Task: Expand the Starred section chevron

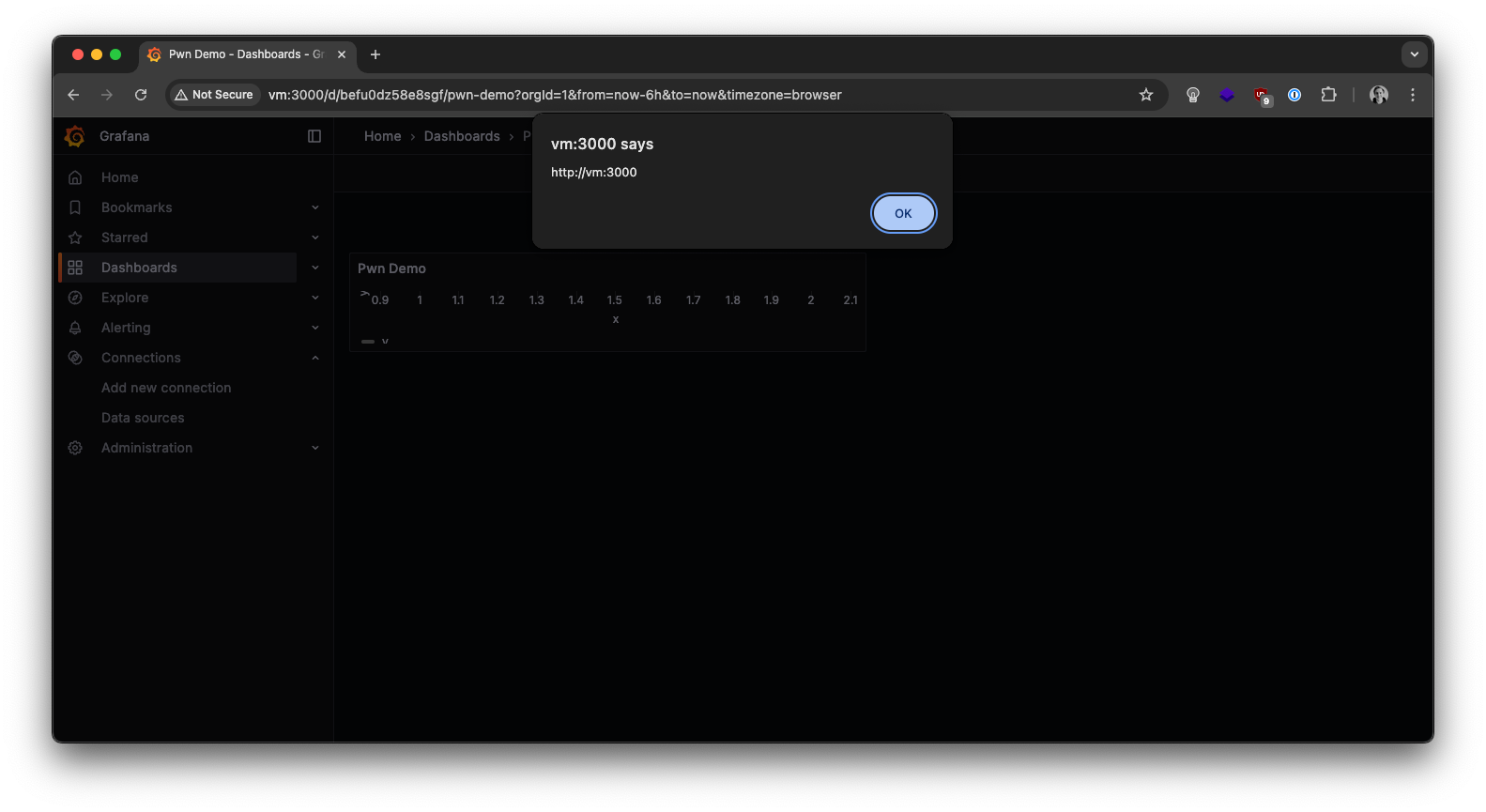Action: (x=315, y=237)
